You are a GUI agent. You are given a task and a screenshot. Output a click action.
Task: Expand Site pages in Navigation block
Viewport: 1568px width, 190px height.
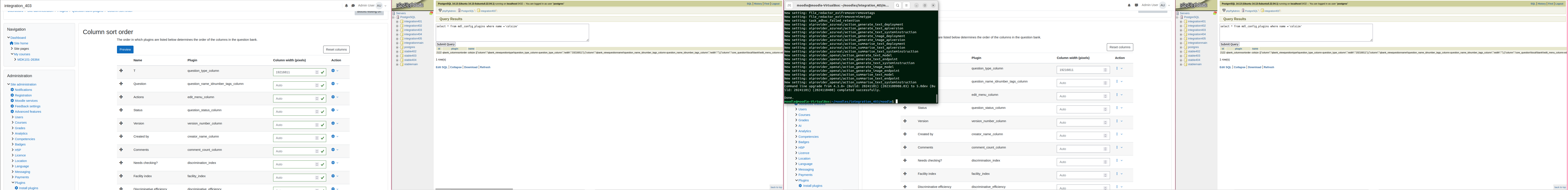[12, 49]
